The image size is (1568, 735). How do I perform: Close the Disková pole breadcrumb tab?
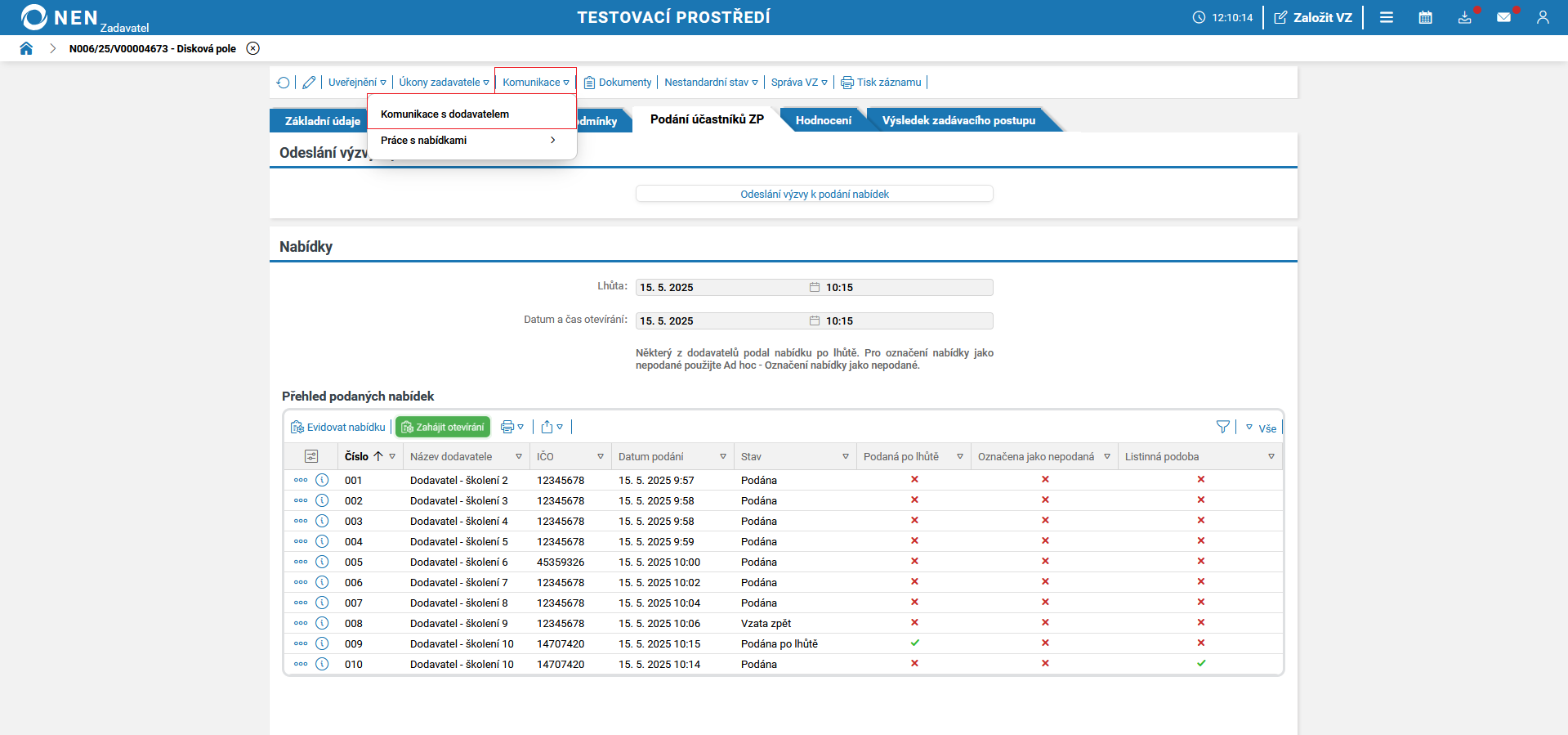pos(253,48)
